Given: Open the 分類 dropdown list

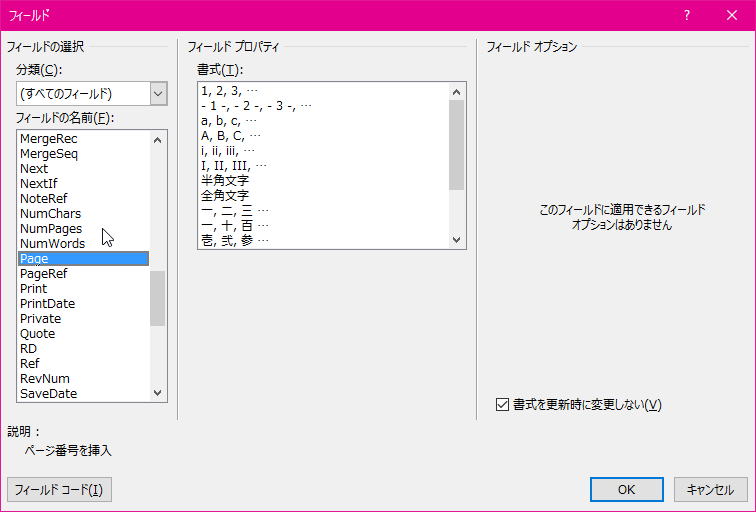Looking at the screenshot, I should [x=158, y=94].
